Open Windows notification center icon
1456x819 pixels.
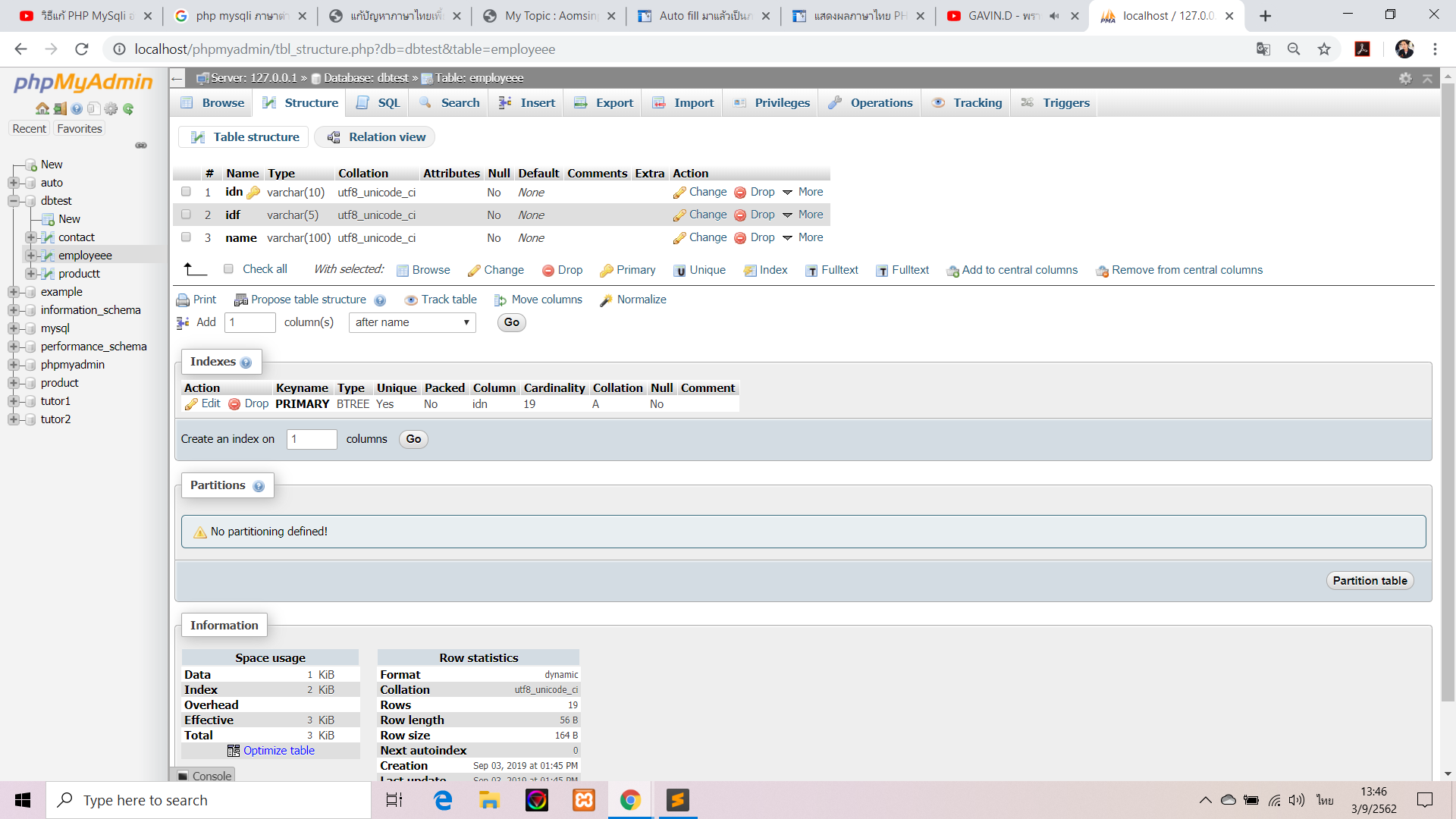pos(1425,800)
